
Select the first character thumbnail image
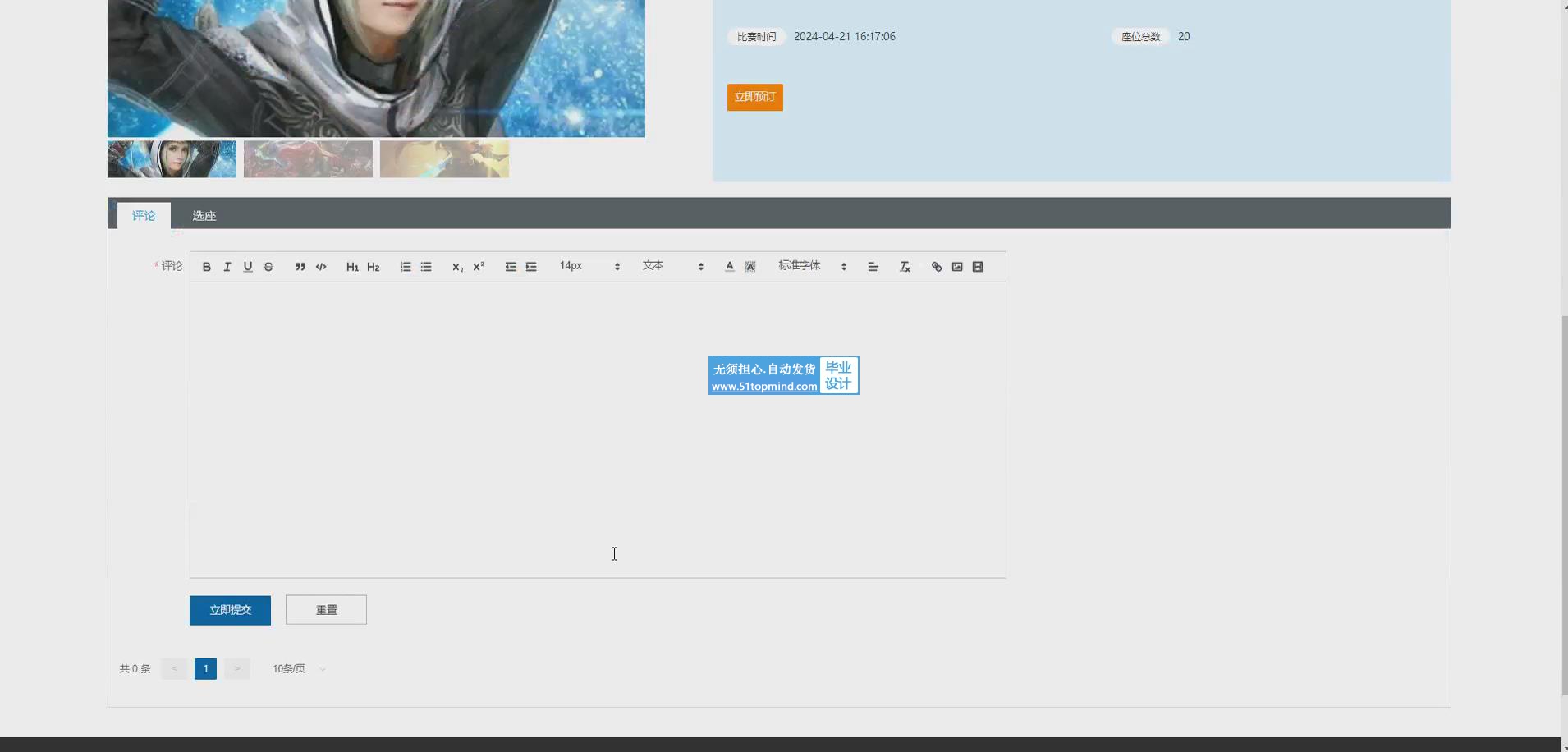click(172, 159)
